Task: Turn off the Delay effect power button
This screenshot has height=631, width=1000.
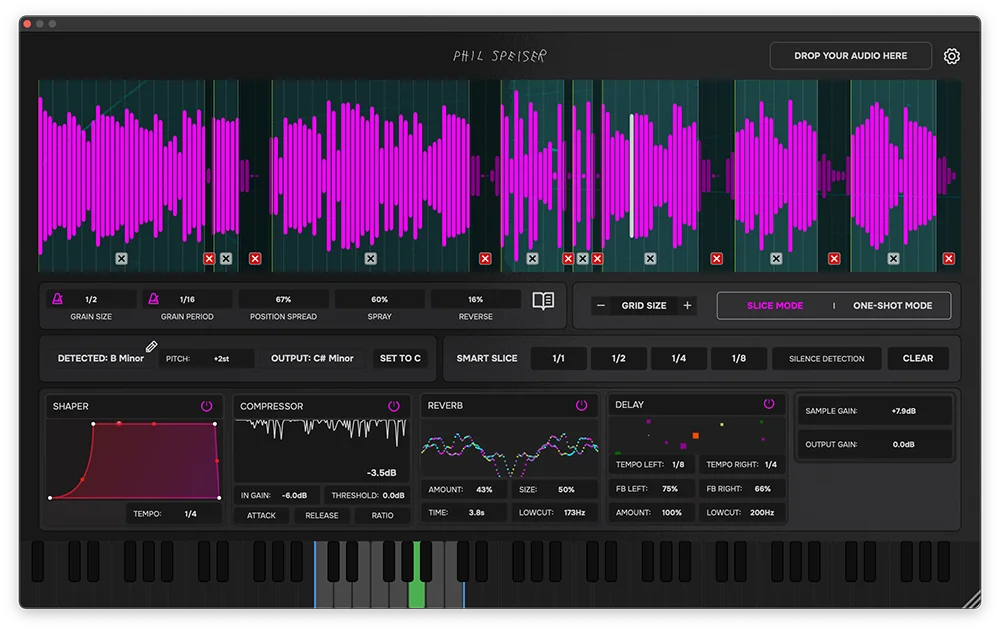Action: [769, 404]
